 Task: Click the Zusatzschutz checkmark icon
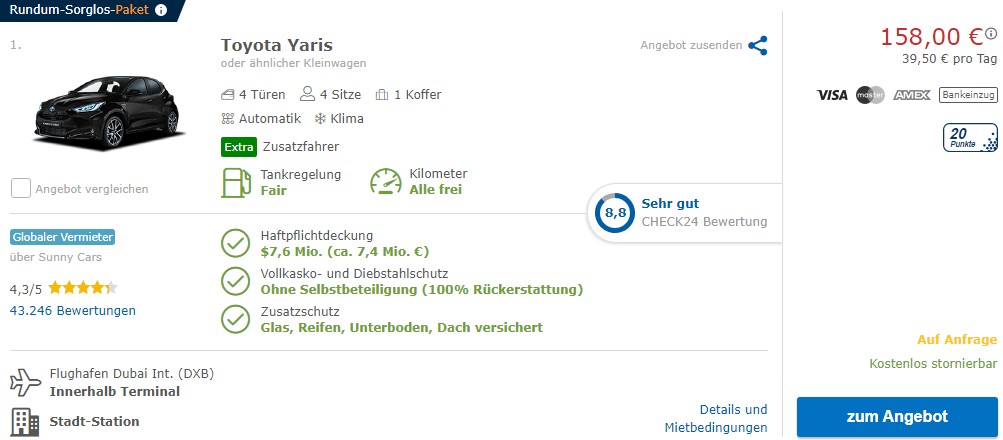(235, 319)
